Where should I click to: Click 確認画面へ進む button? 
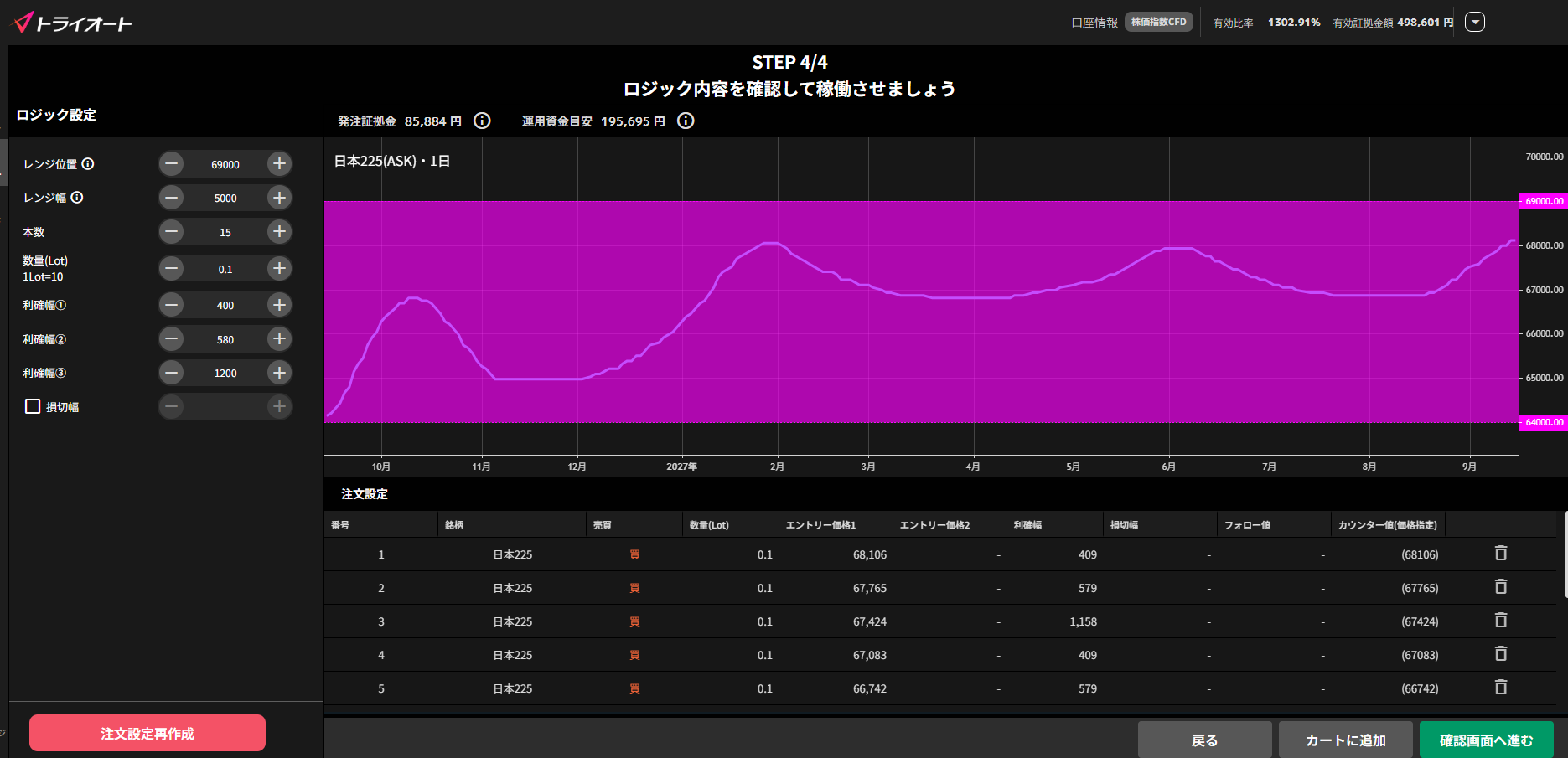(1487, 740)
